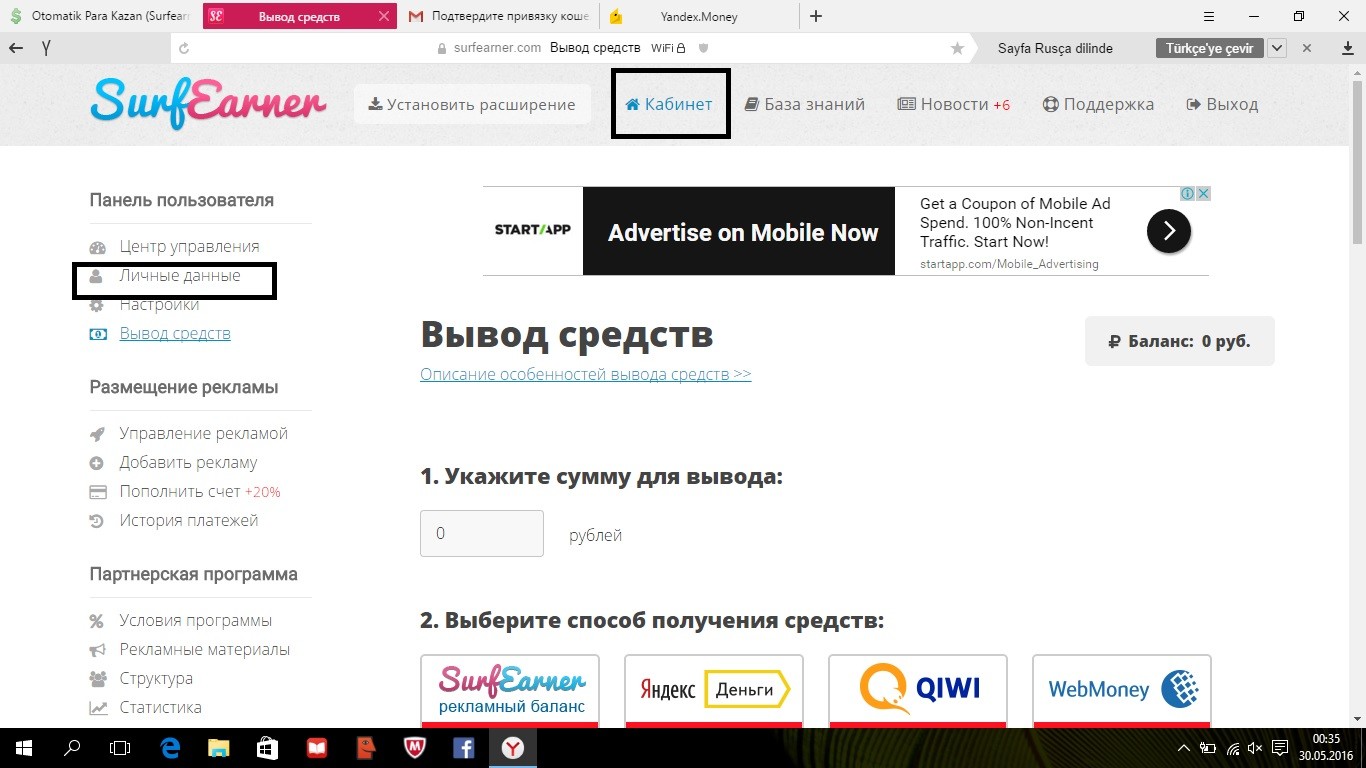Open McAfee icon on taskbar
The image size is (1366, 768).
click(415, 747)
